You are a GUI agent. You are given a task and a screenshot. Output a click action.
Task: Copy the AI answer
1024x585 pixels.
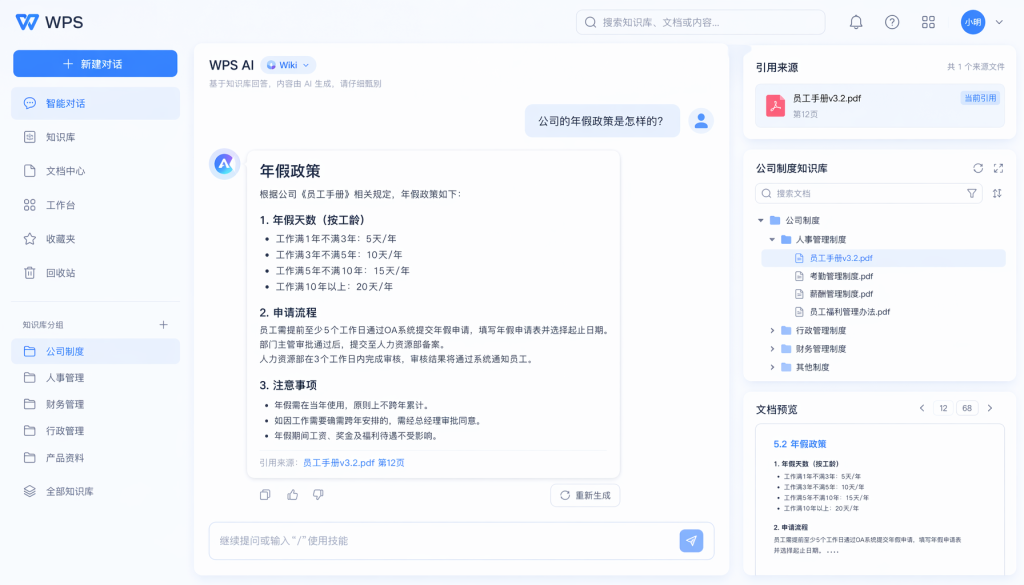265,495
